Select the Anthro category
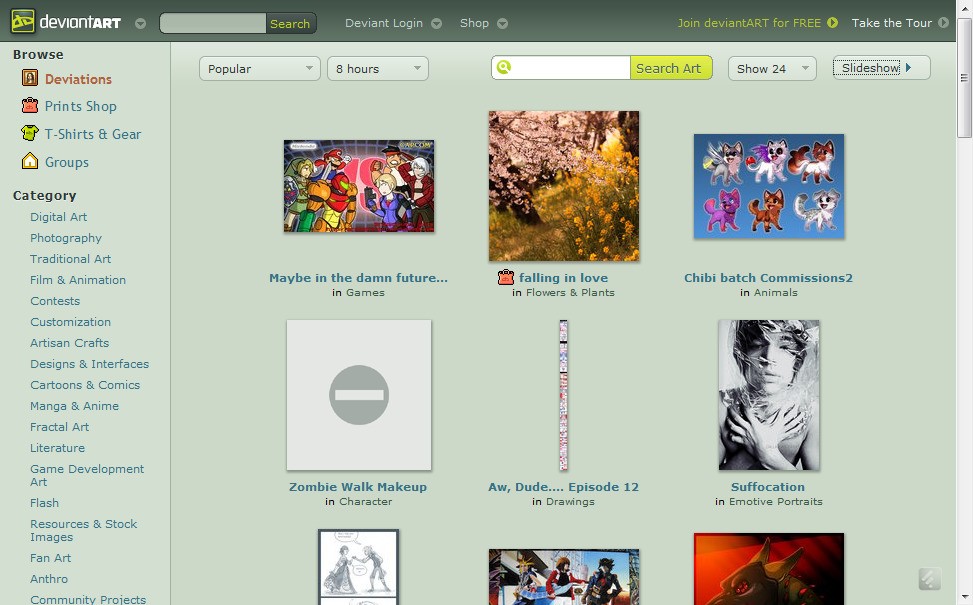973x605 pixels. (49, 579)
